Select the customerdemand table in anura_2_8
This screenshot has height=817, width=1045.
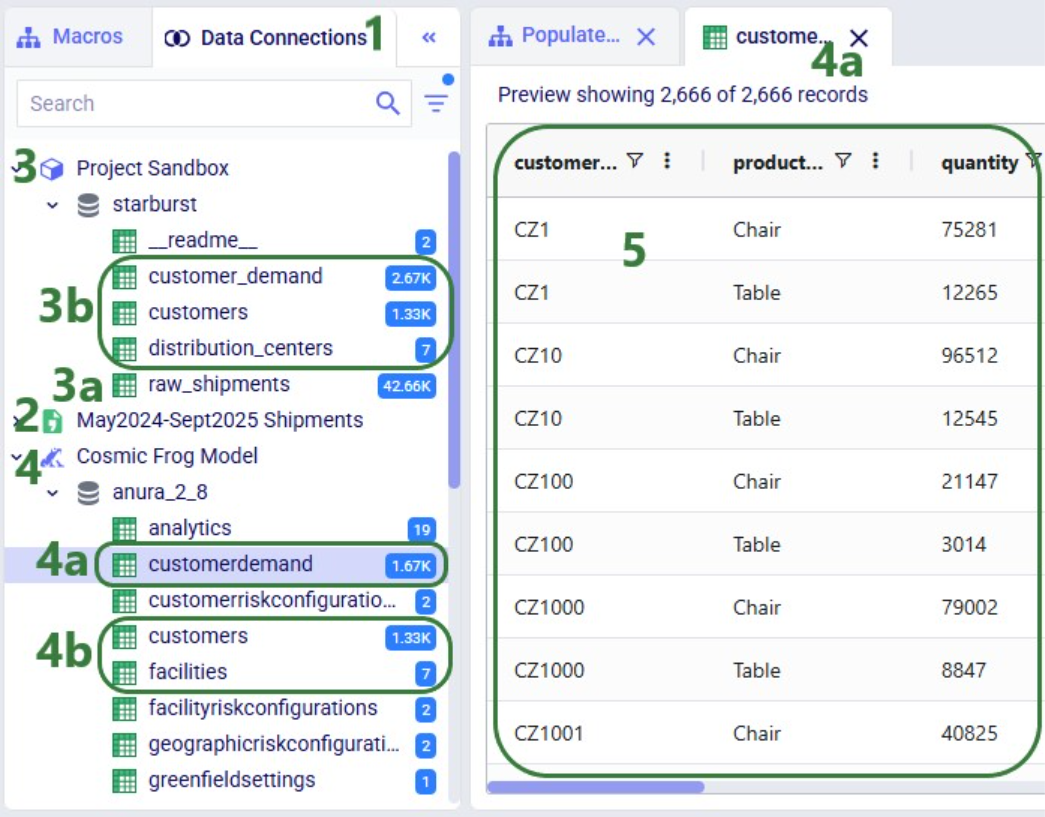(x=231, y=564)
